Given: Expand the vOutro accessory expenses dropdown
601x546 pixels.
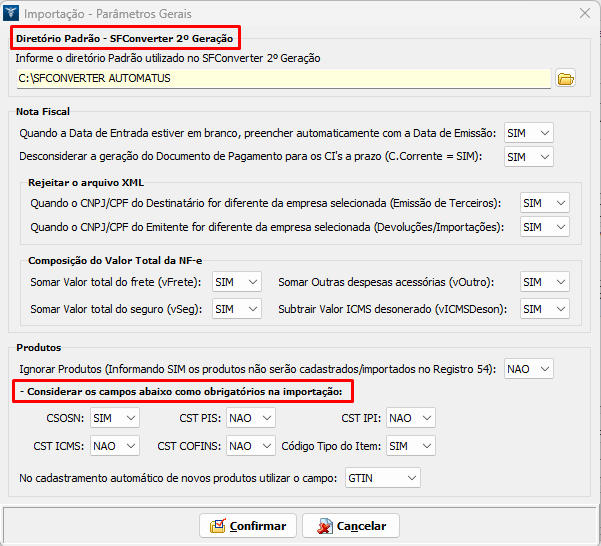Looking at the screenshot, I should pyautogui.click(x=545, y=283).
